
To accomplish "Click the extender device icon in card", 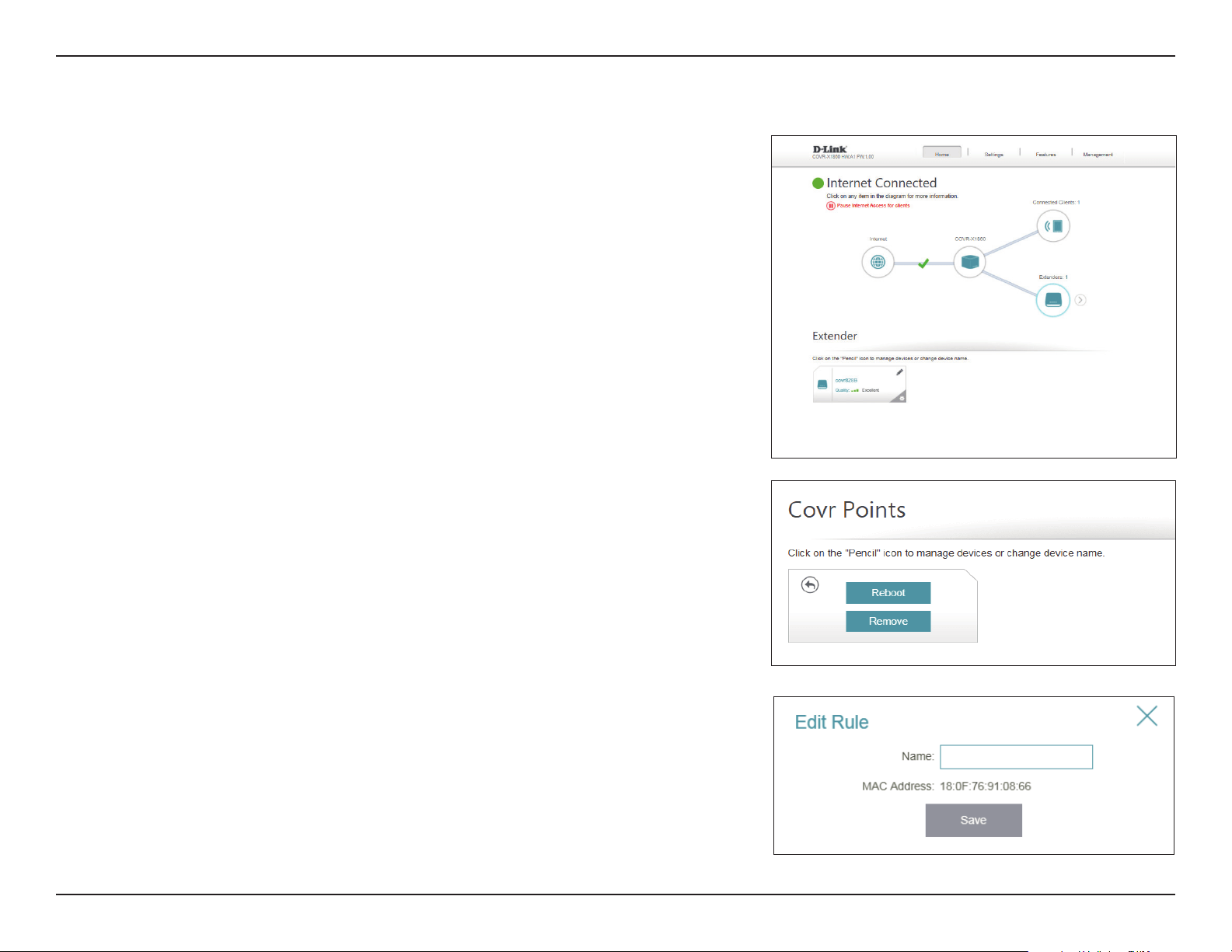I will pos(822,384).
